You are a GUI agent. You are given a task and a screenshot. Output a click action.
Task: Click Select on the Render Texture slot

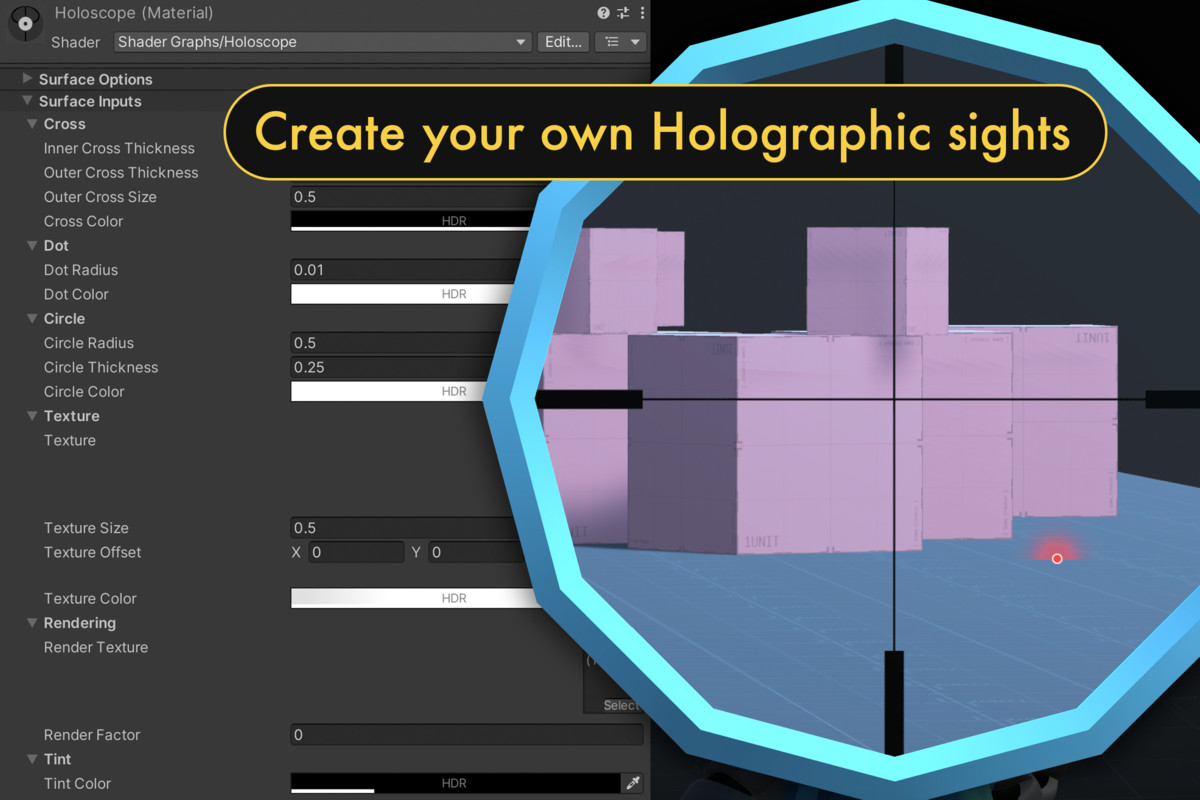point(620,705)
